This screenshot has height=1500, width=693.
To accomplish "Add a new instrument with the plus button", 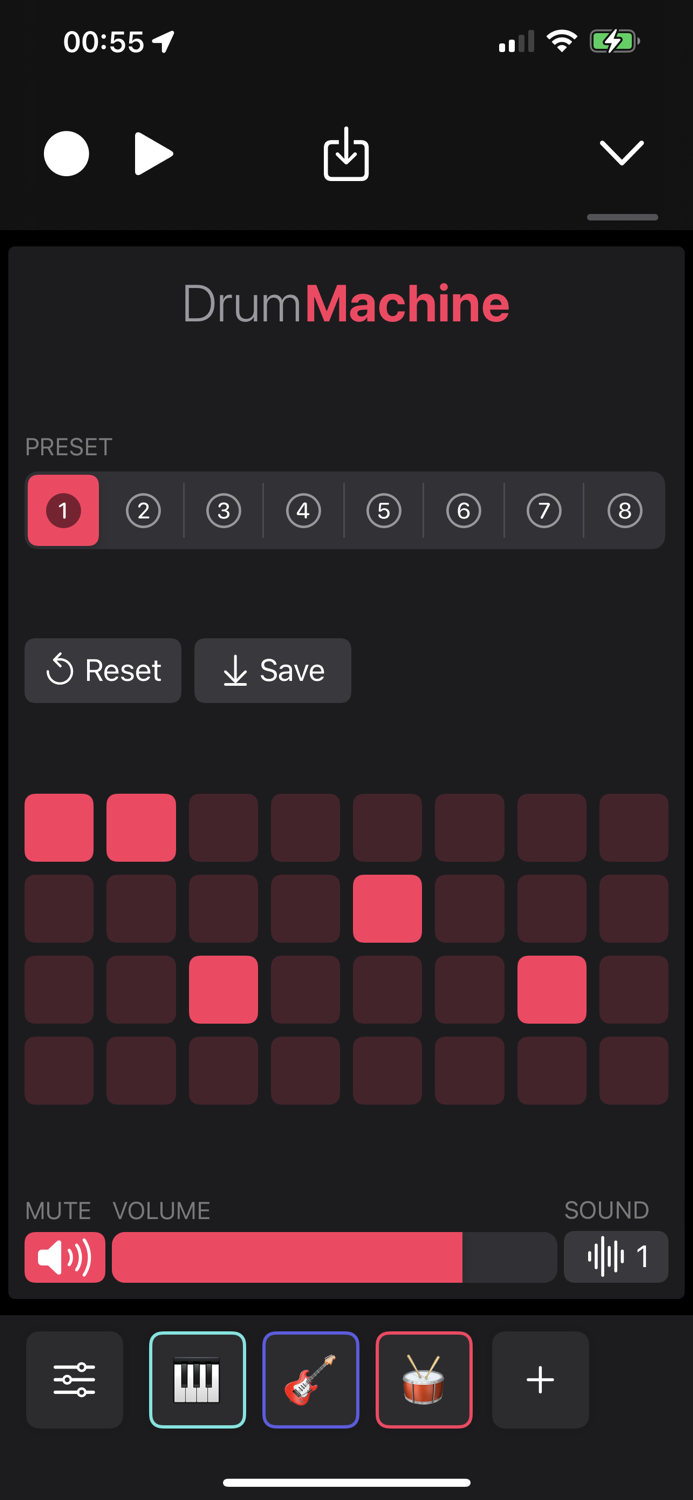I will (x=540, y=1380).
